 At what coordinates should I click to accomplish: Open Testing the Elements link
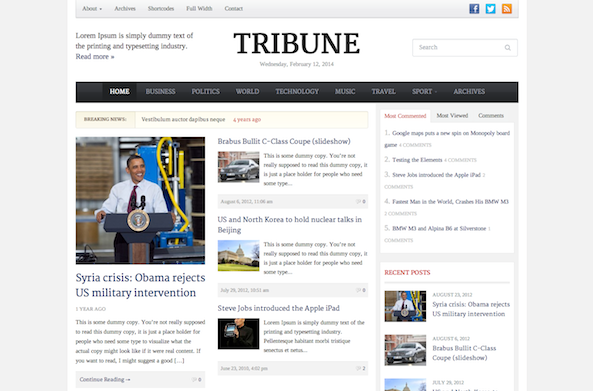[x=417, y=160]
